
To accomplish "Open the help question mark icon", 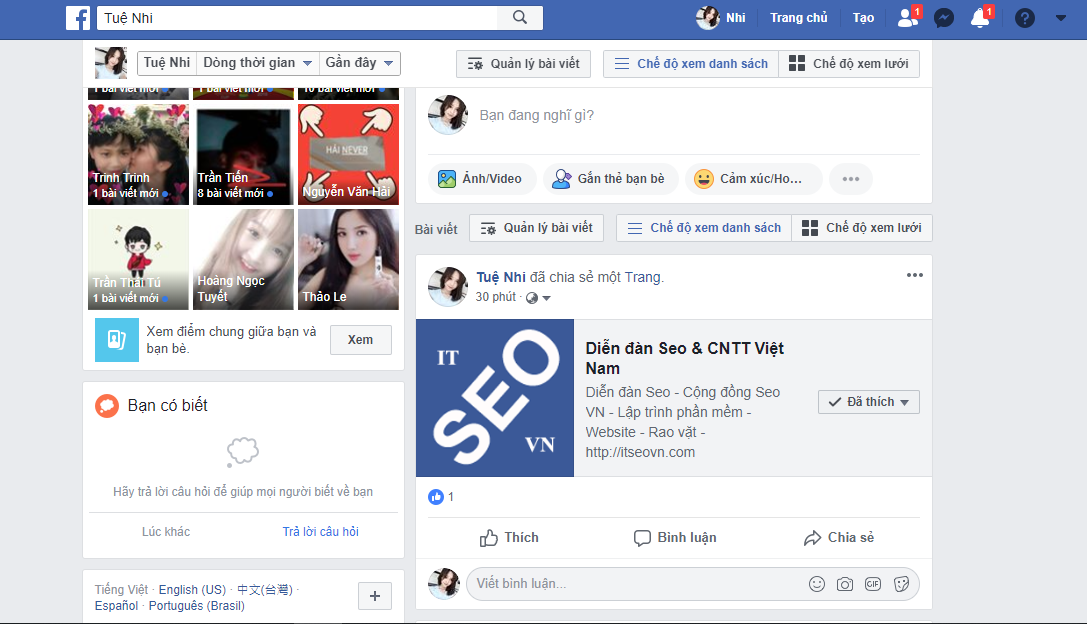I will click(x=1024, y=18).
